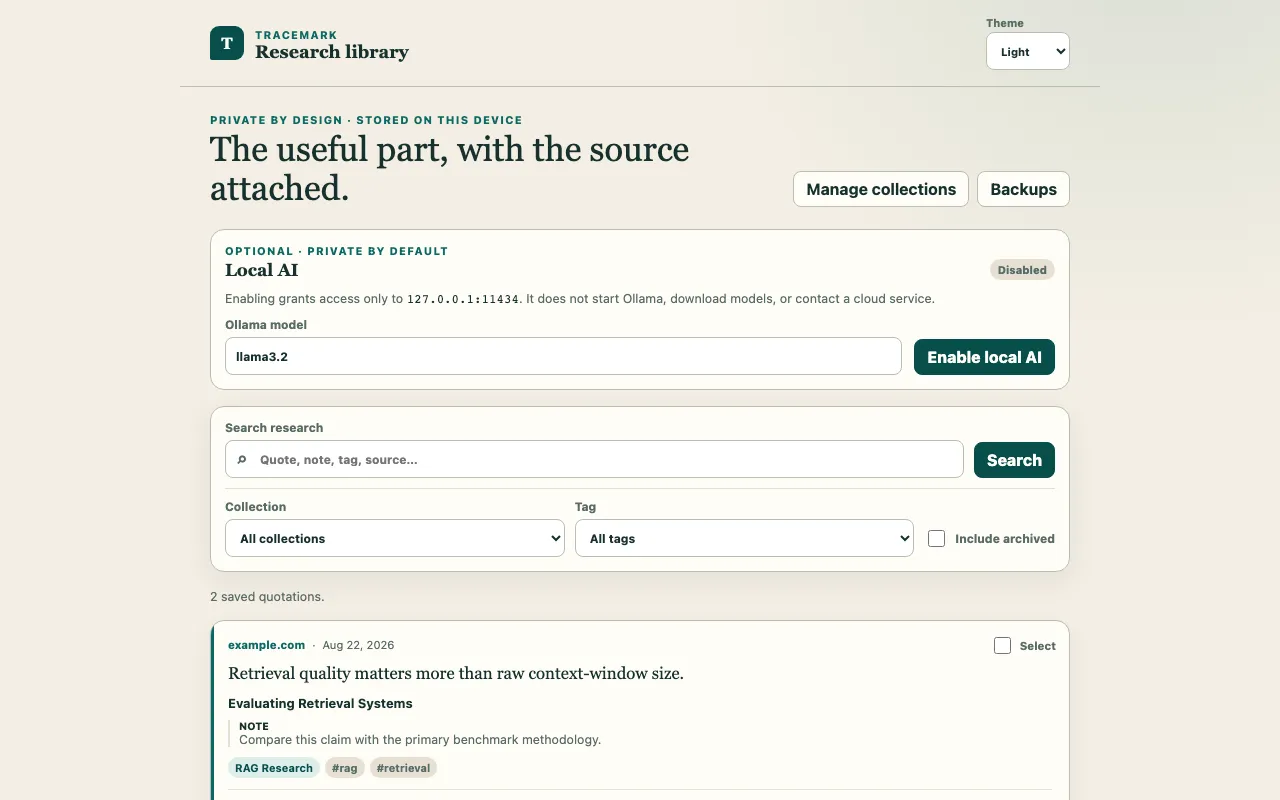The width and height of the screenshot is (1280, 800).
Task: Filter by the #retrieval tag chip
Action: [x=404, y=768]
